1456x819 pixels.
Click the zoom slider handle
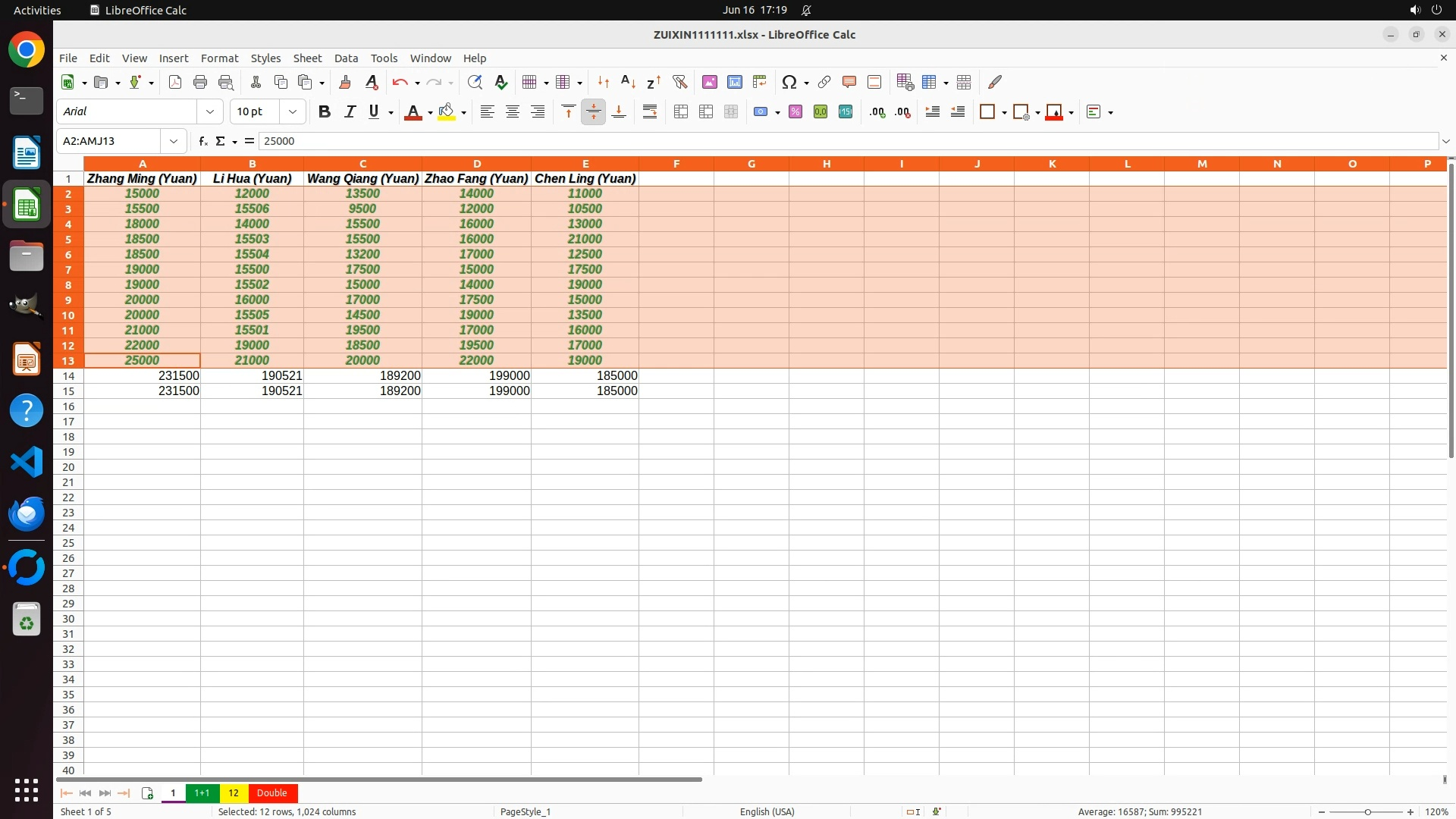tap(1367, 812)
